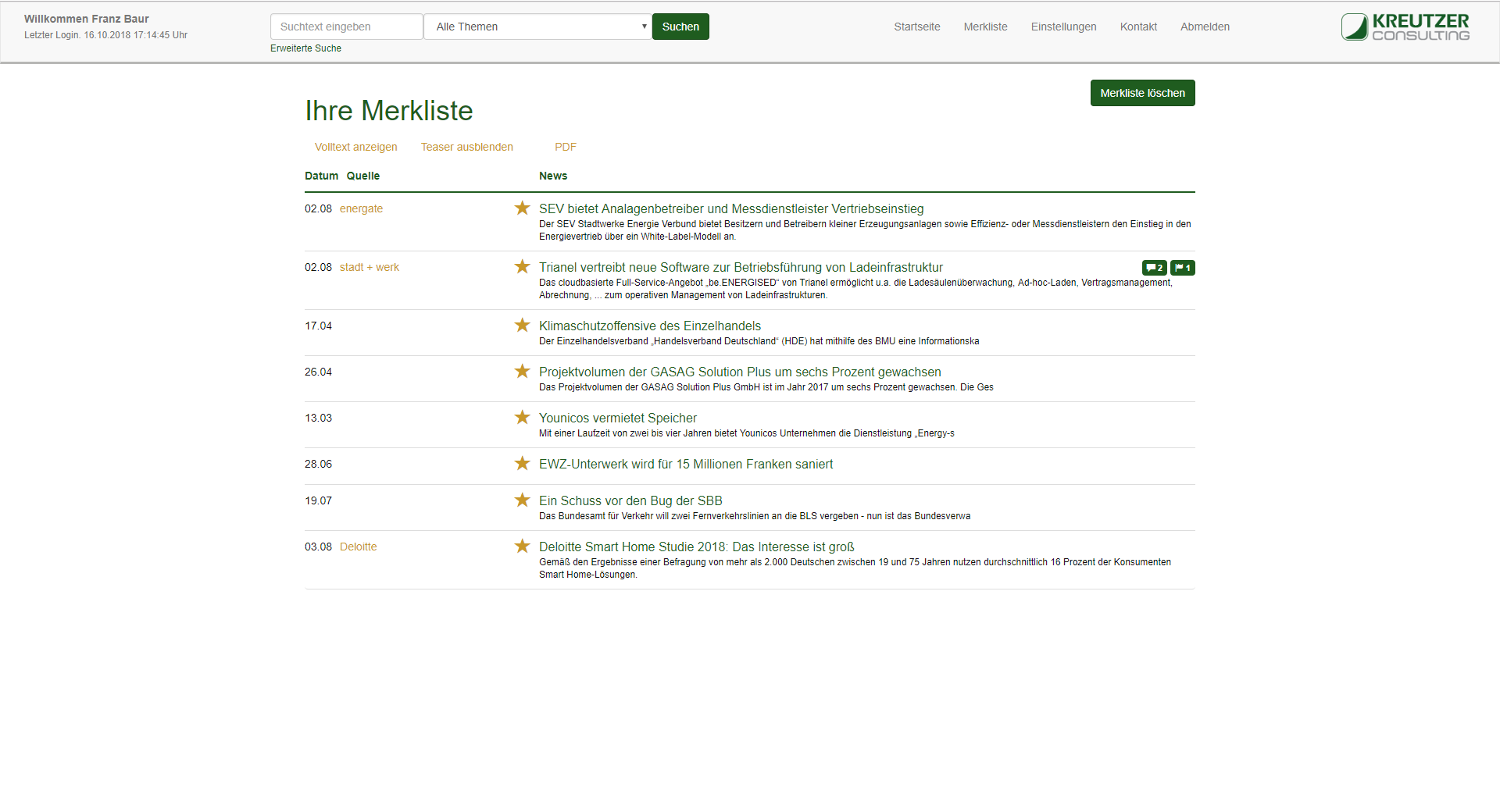Expand Erweiterte Suche options
Screen dimensions: 1500x812
[305, 48]
